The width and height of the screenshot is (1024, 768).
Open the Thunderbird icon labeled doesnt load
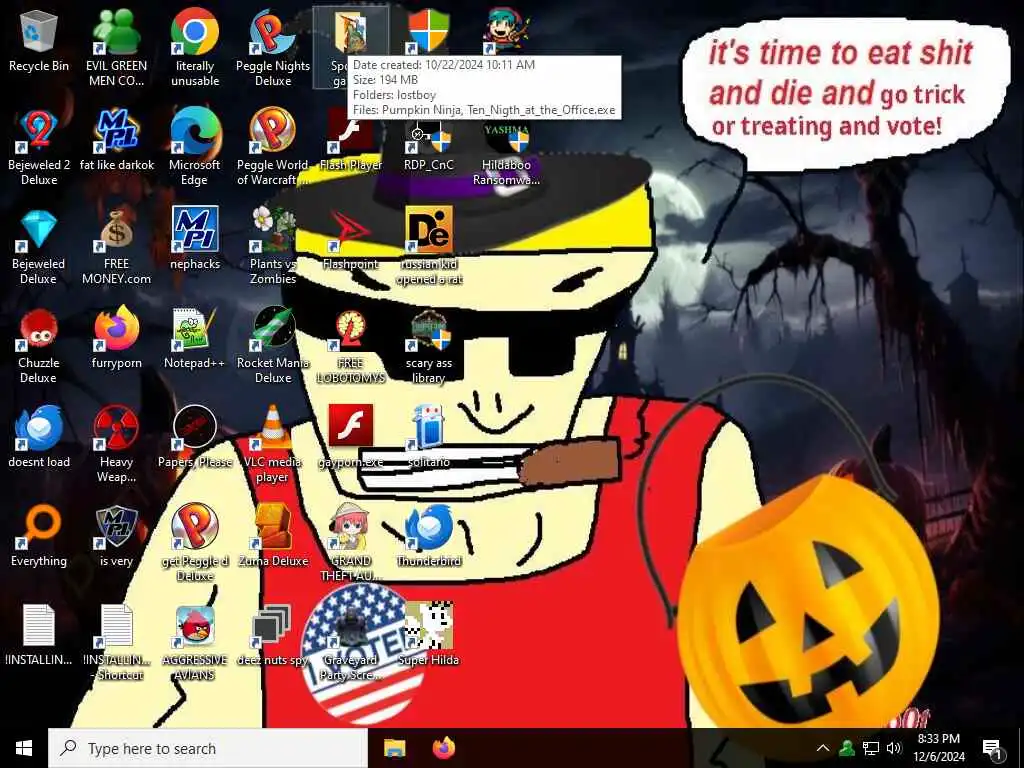39,438
